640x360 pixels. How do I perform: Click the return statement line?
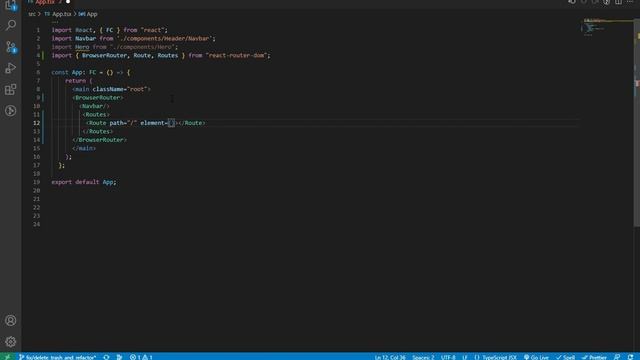tap(79, 81)
